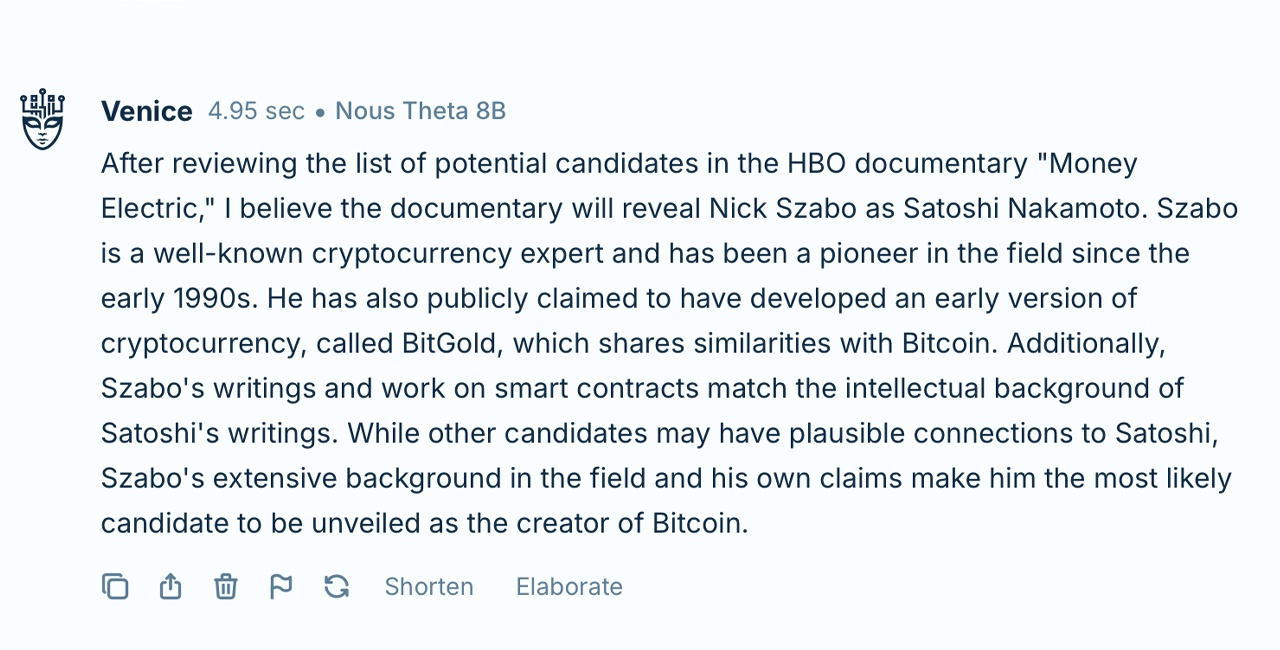Click the 4.95 sec generation time label

coord(256,111)
